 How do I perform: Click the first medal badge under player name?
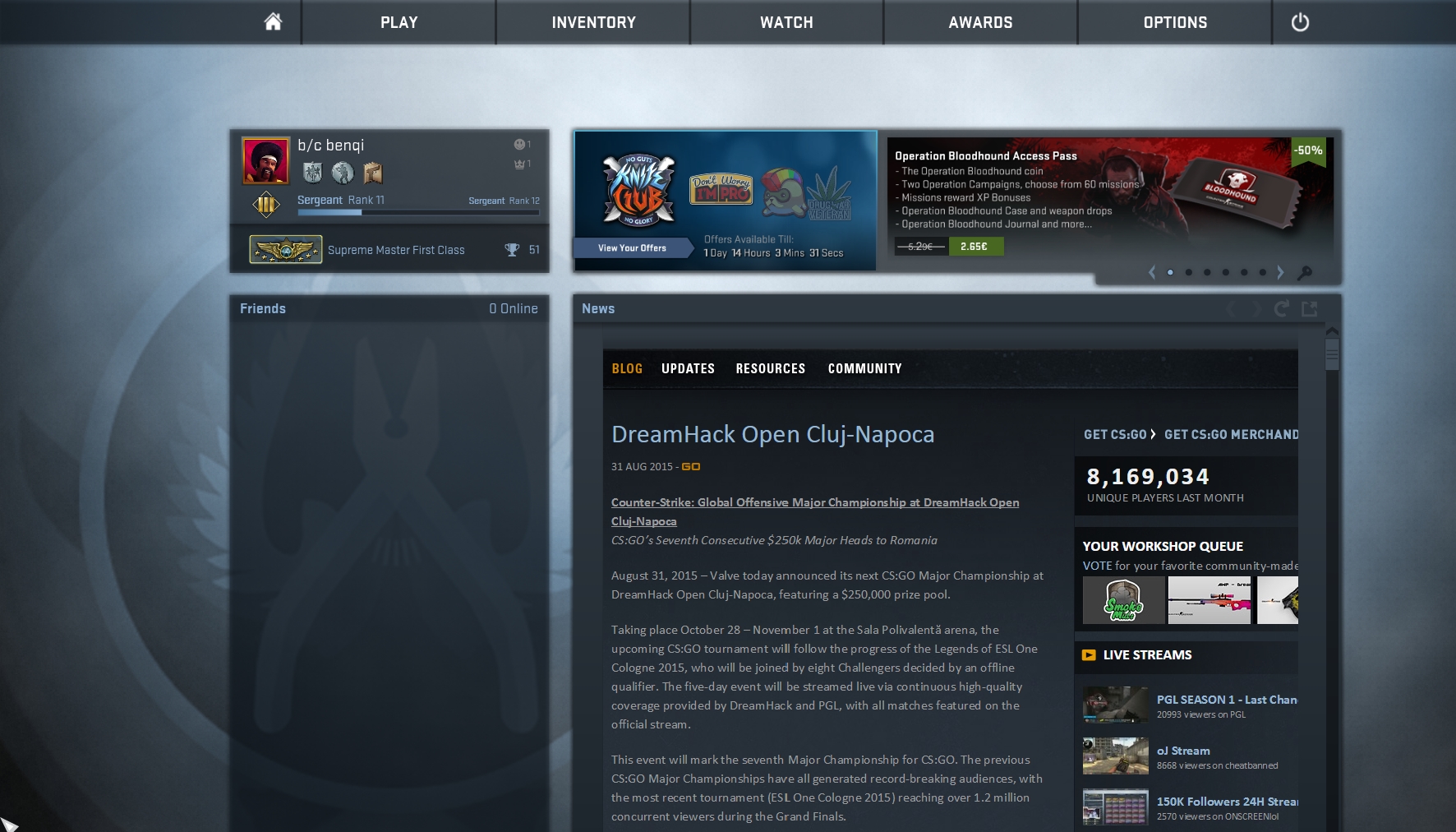tap(312, 173)
